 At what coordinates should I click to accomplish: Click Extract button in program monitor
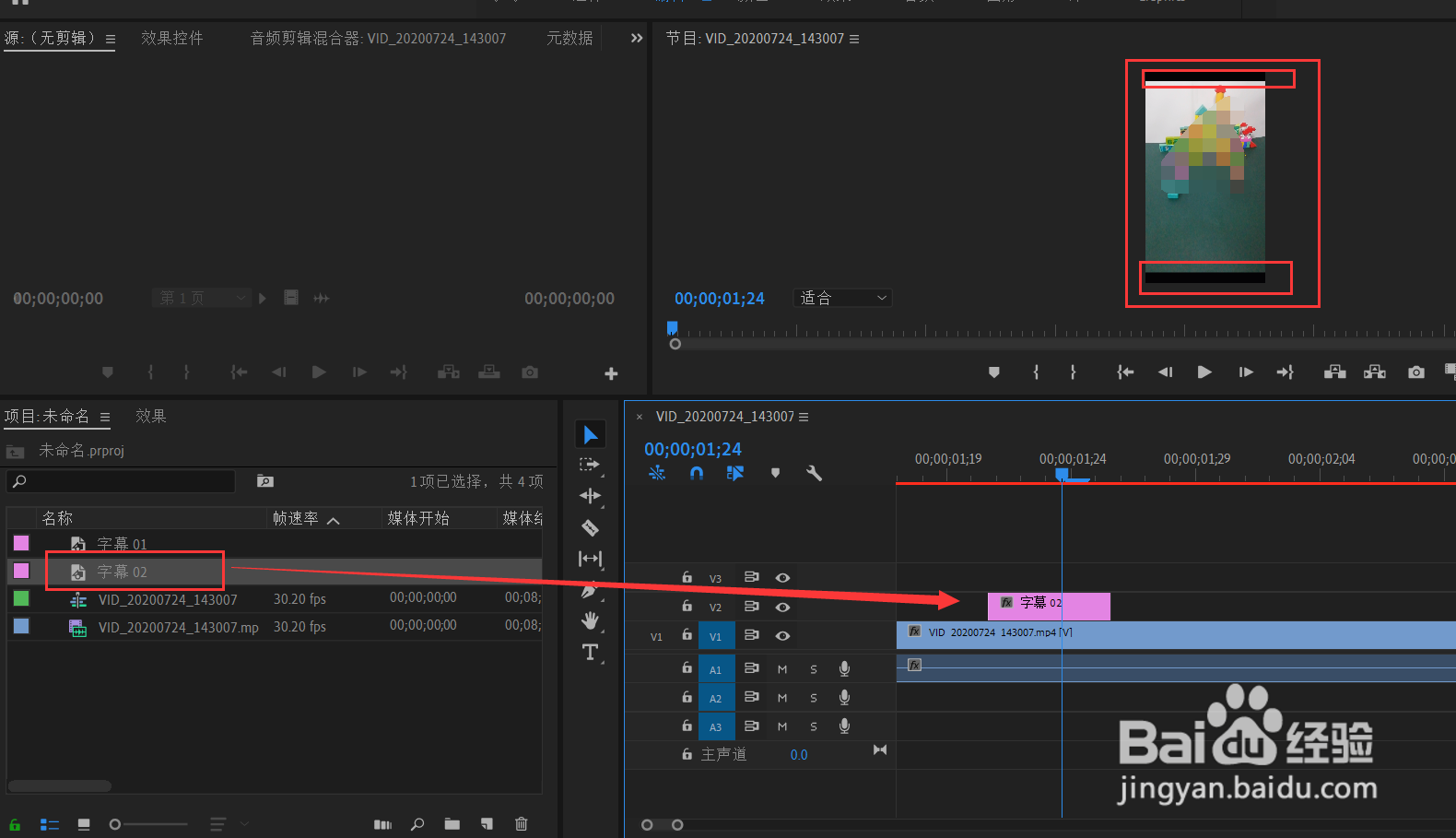click(x=1375, y=372)
